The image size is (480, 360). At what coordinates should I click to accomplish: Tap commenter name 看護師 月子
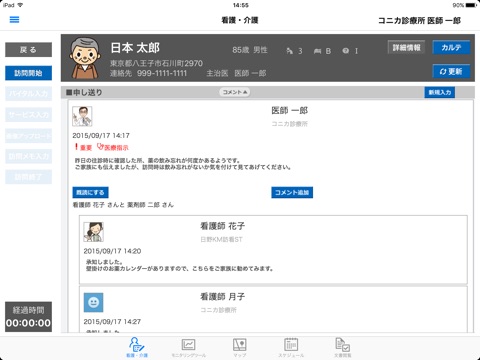pos(223,297)
